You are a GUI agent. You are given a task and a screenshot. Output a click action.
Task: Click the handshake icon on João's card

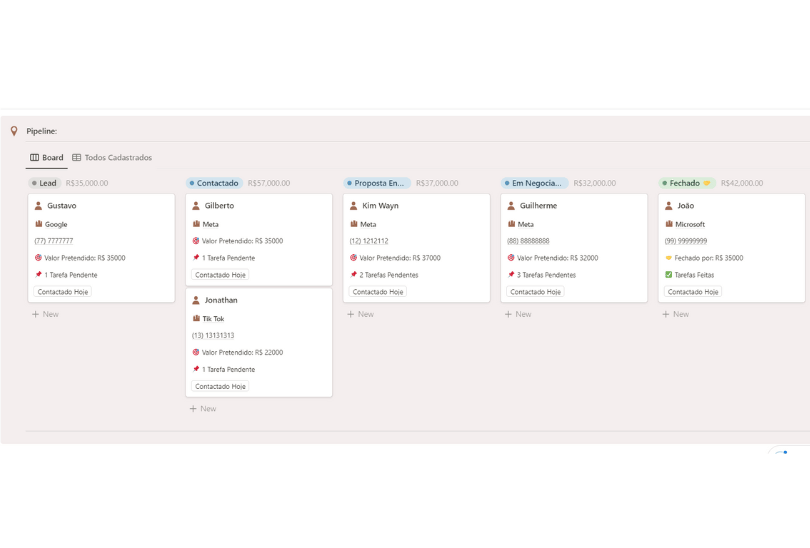click(x=669, y=258)
